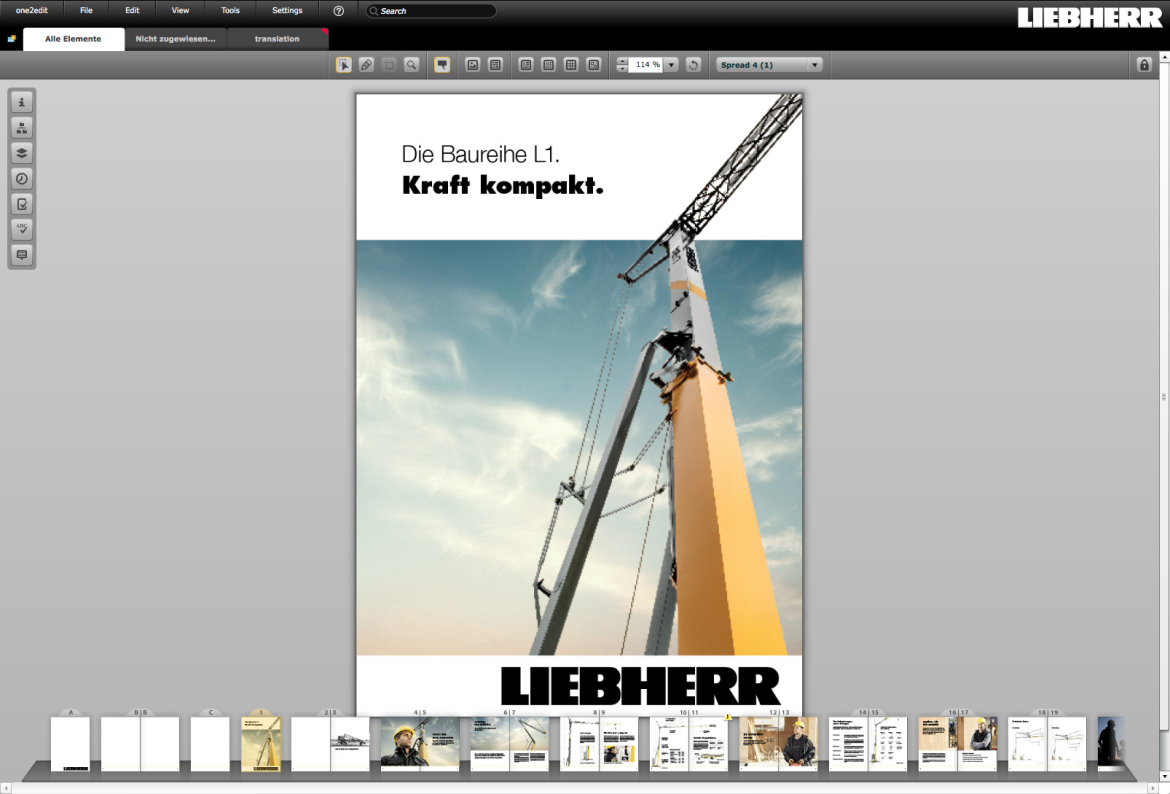This screenshot has height=794, width=1170.
Task: Click the right arrow of the horizontal scrollbar
Action: pos(1153,788)
